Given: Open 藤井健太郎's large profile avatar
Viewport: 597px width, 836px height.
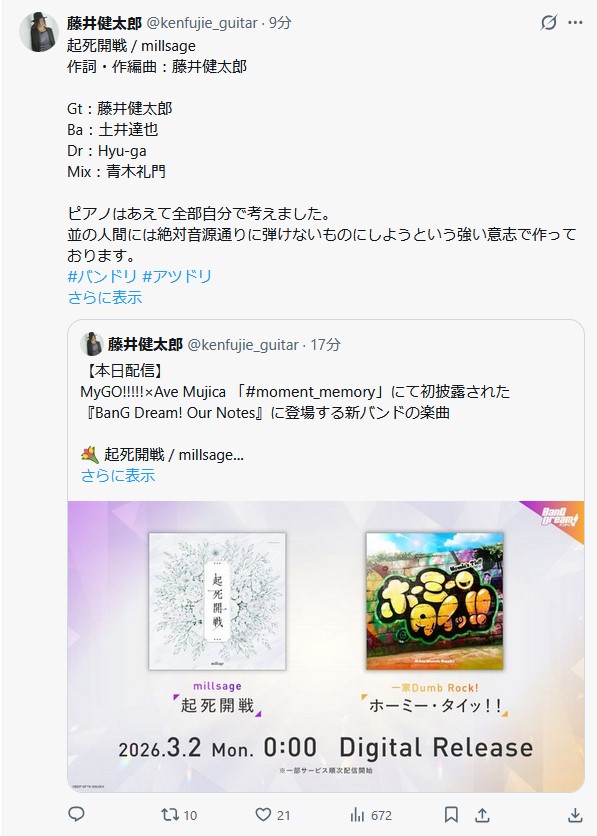Looking at the screenshot, I should [39, 32].
